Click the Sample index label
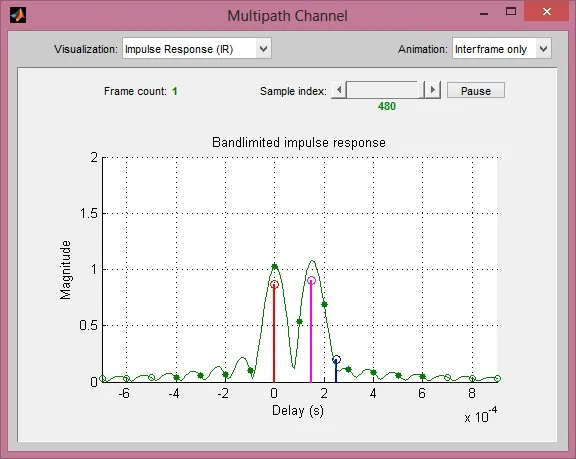576x459 pixels. pos(293,91)
